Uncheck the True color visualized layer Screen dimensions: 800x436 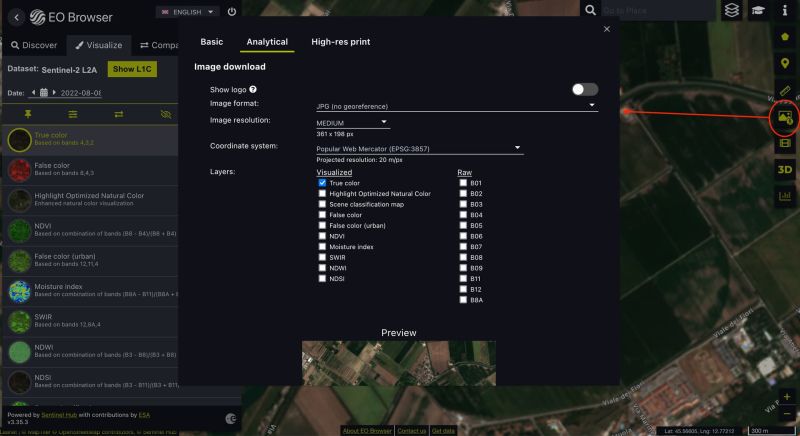(322, 183)
